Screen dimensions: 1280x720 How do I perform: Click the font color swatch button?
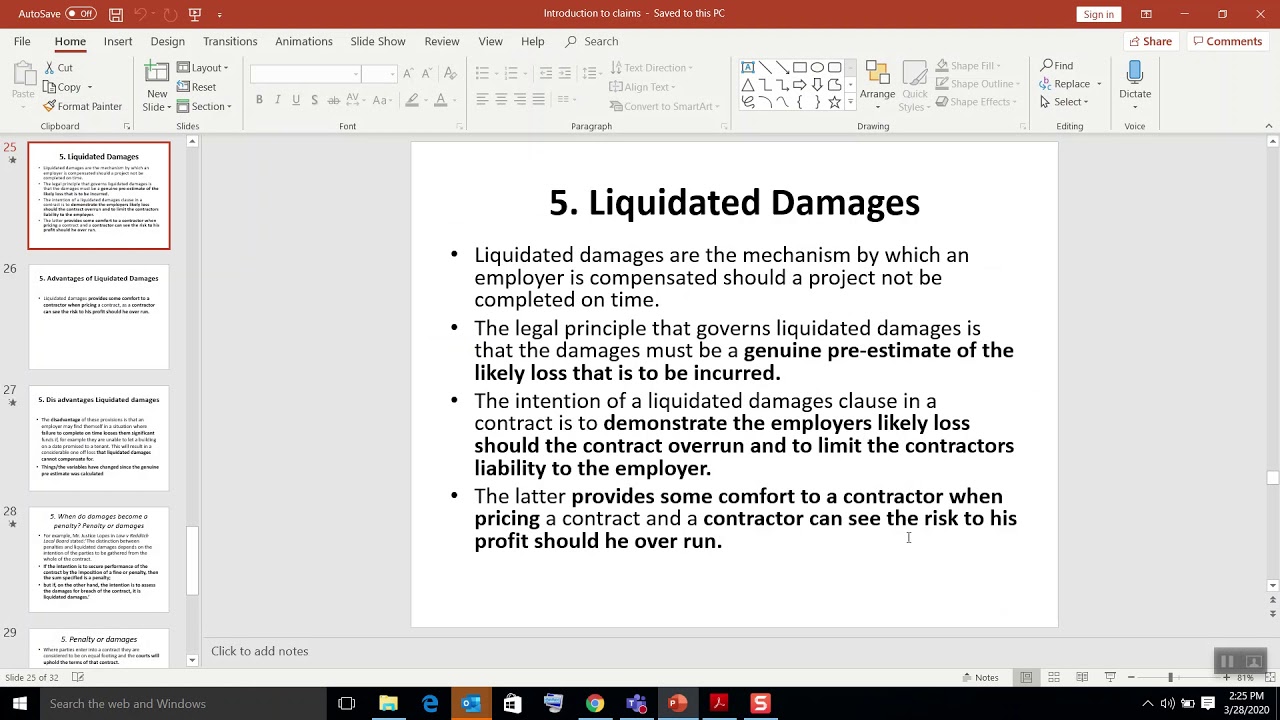(440, 100)
